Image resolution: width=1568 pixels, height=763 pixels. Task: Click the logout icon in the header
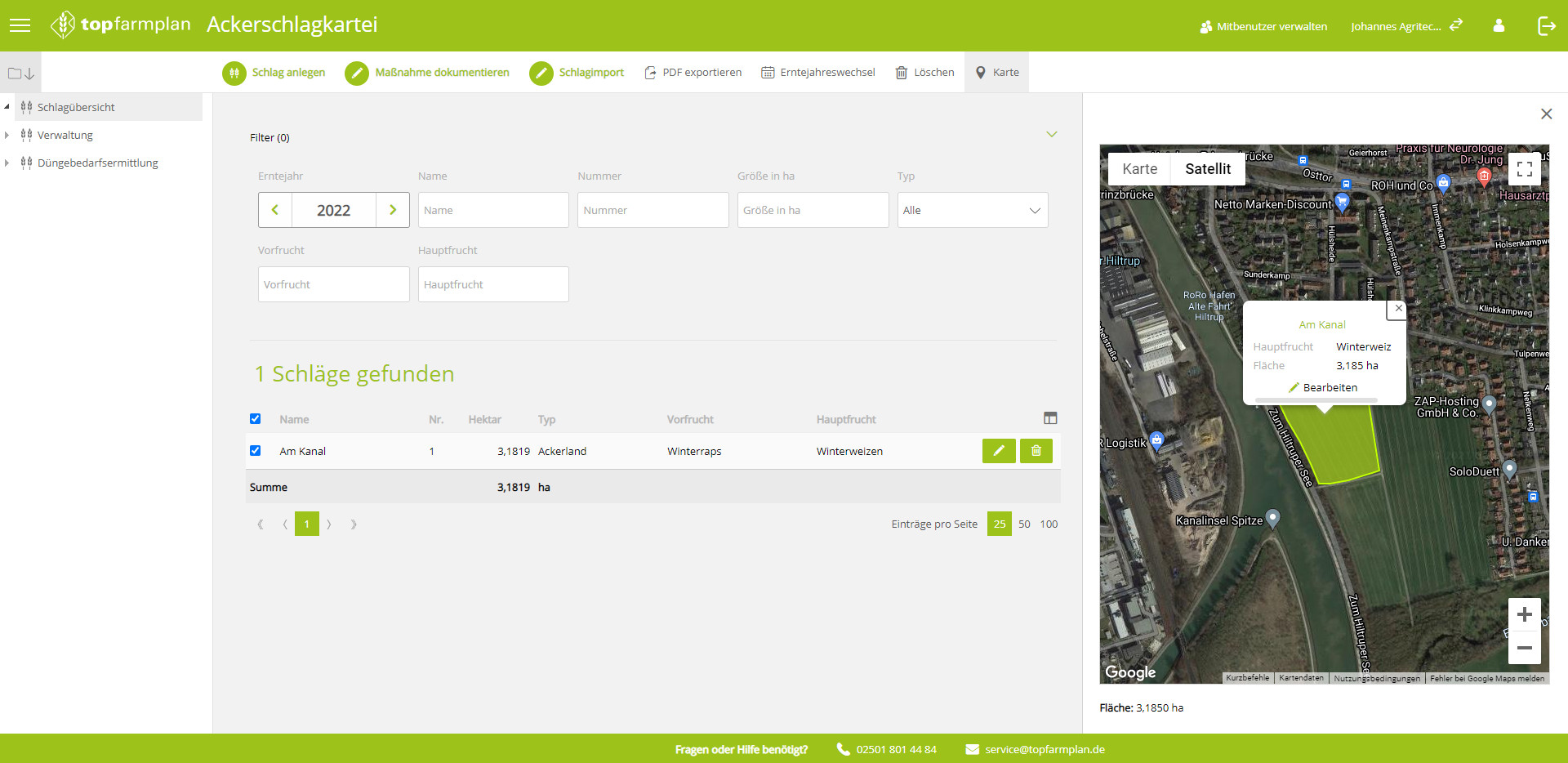[x=1546, y=26]
